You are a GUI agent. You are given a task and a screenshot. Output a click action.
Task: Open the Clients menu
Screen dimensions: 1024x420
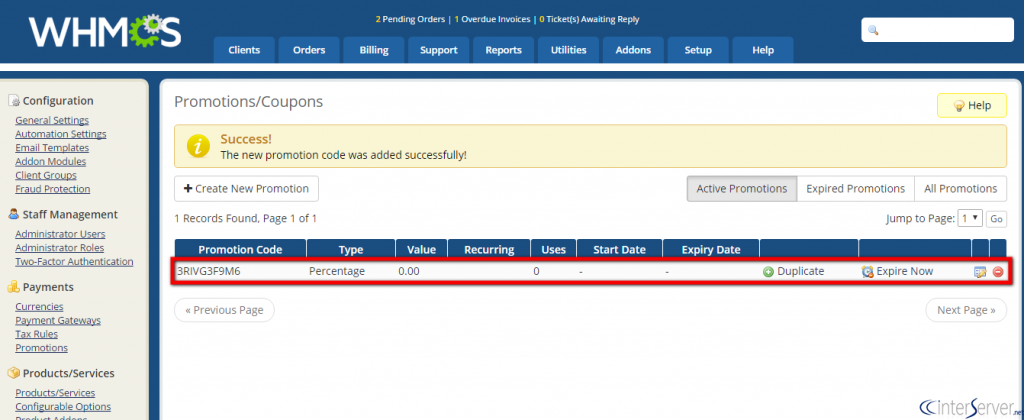tap(244, 50)
